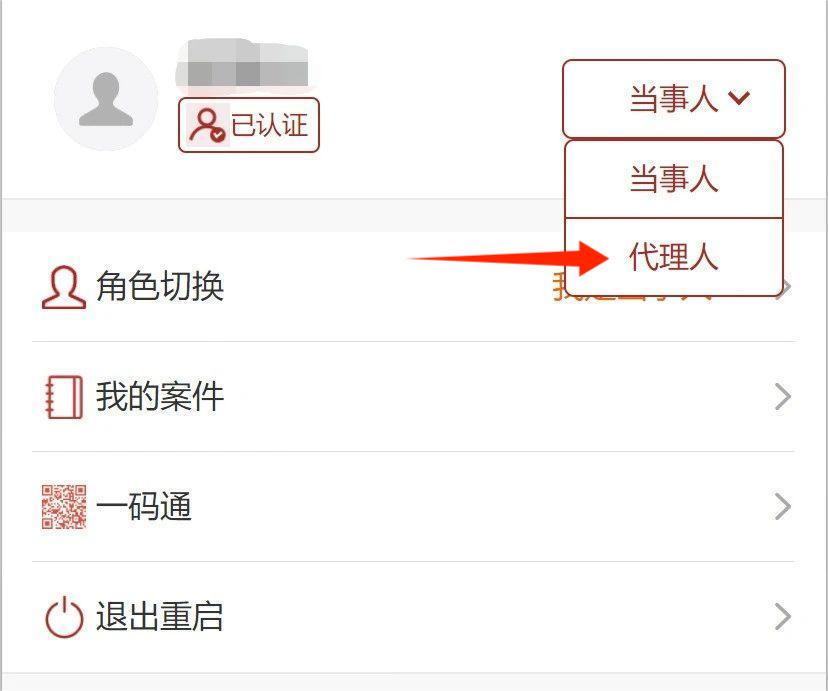Click the power icon beside 退出重启
Image resolution: width=828 pixels, height=691 pixels.
pos(64,617)
